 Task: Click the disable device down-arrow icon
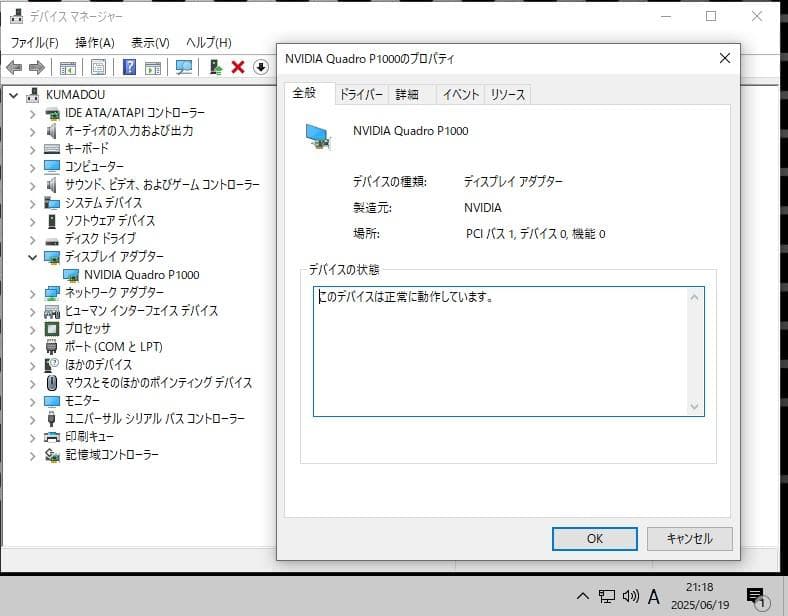point(260,67)
